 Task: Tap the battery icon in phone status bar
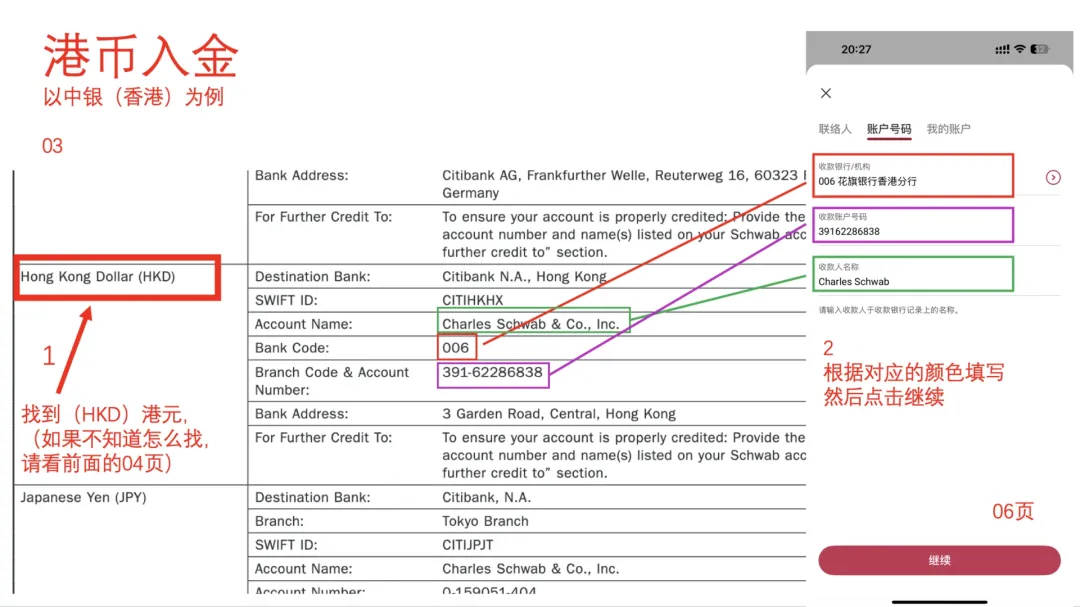[1039, 50]
